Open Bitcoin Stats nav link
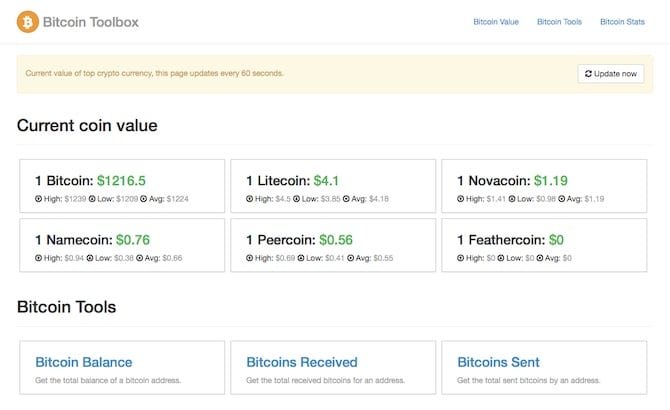 (622, 22)
